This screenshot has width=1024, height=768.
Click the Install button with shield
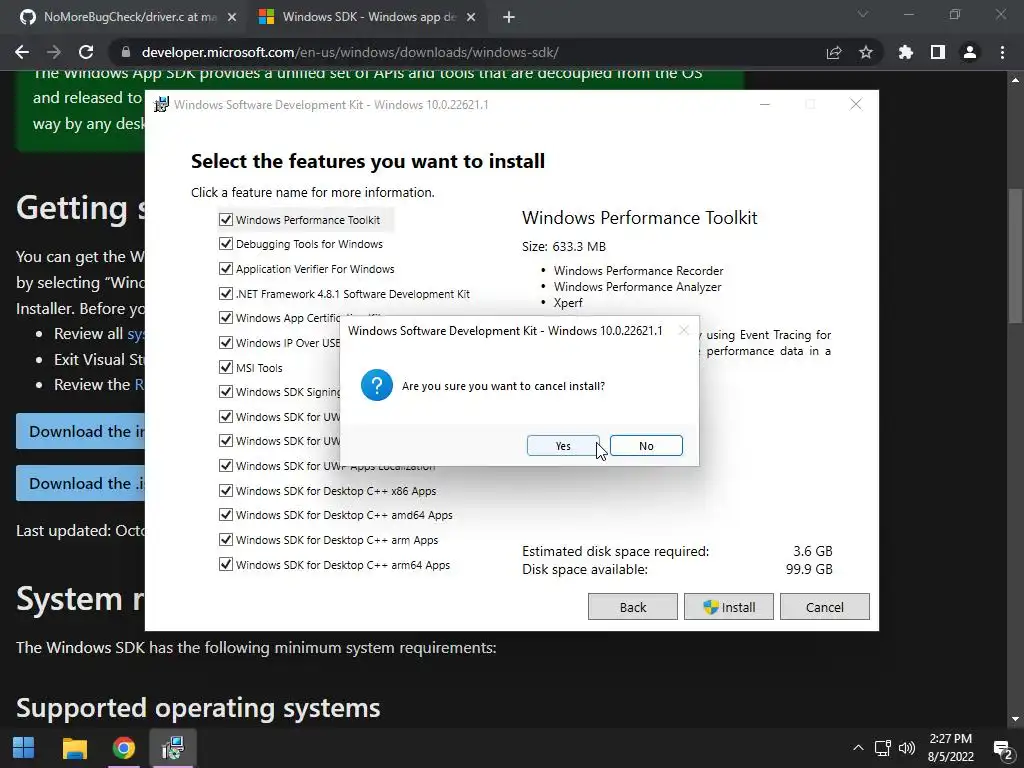pyautogui.click(x=729, y=607)
